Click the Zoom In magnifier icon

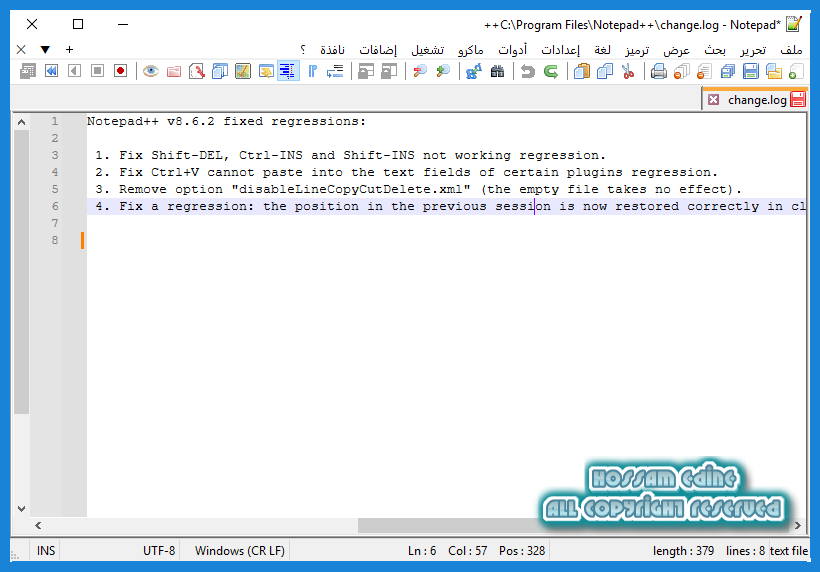pyautogui.click(x=443, y=71)
